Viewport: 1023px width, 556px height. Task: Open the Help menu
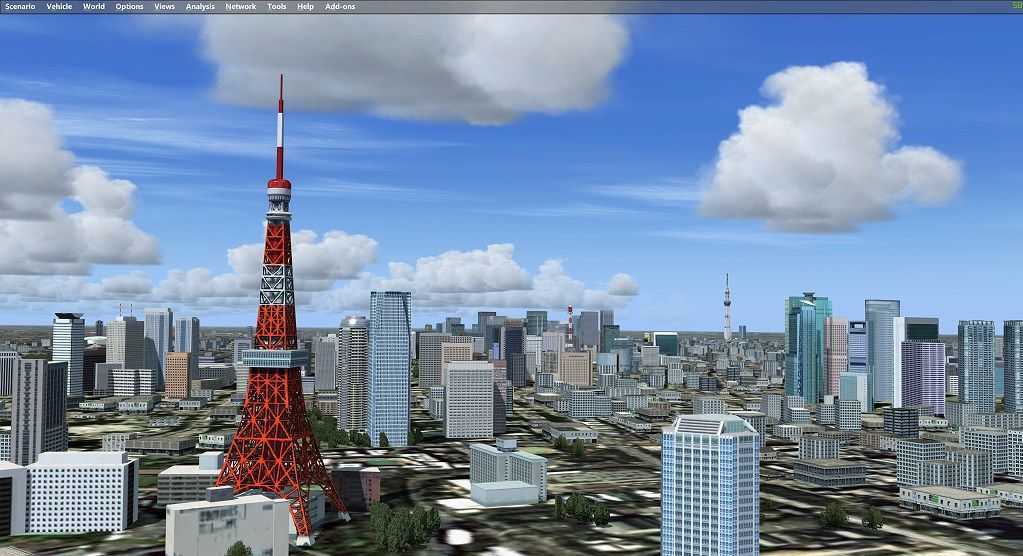pos(305,7)
